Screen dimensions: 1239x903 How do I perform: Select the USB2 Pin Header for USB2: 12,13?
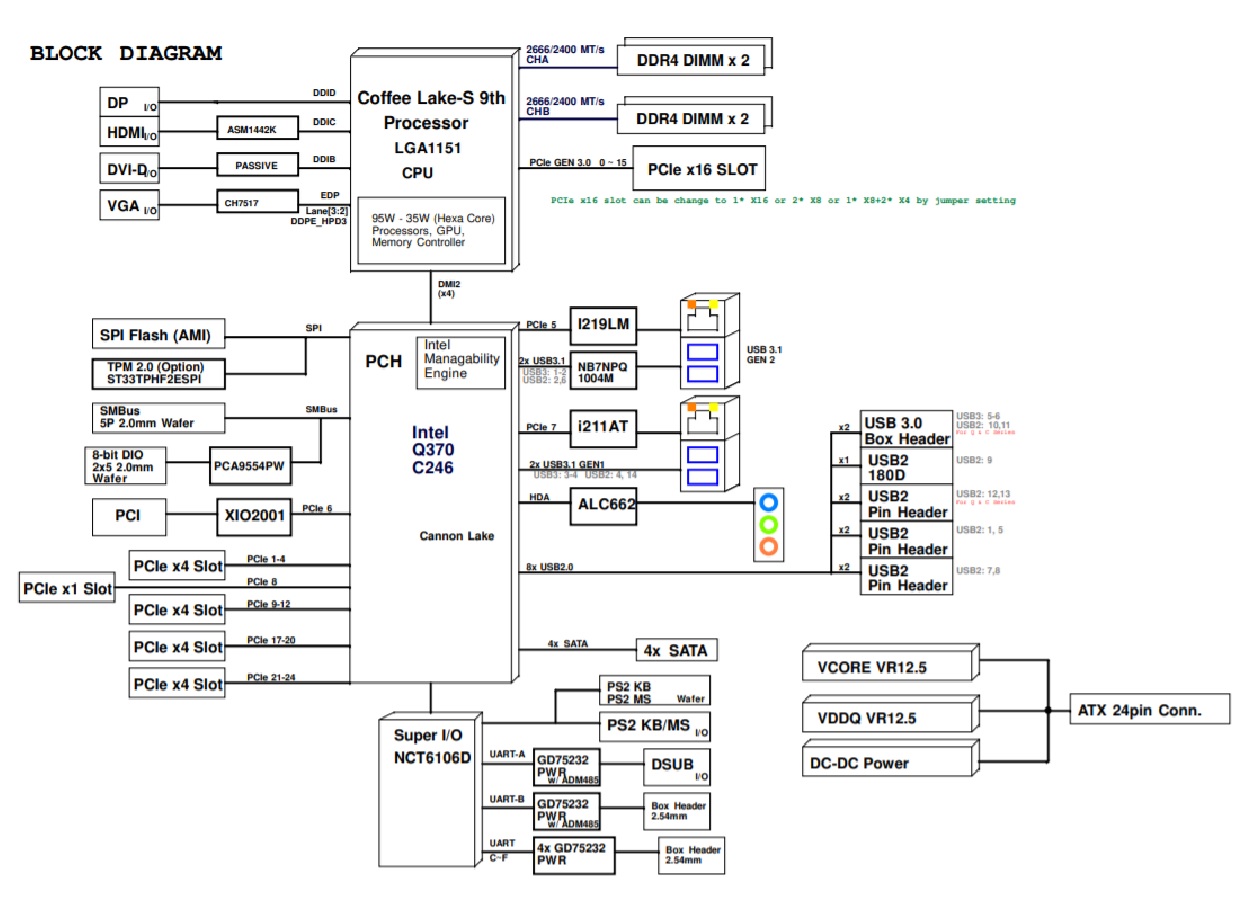tap(907, 504)
